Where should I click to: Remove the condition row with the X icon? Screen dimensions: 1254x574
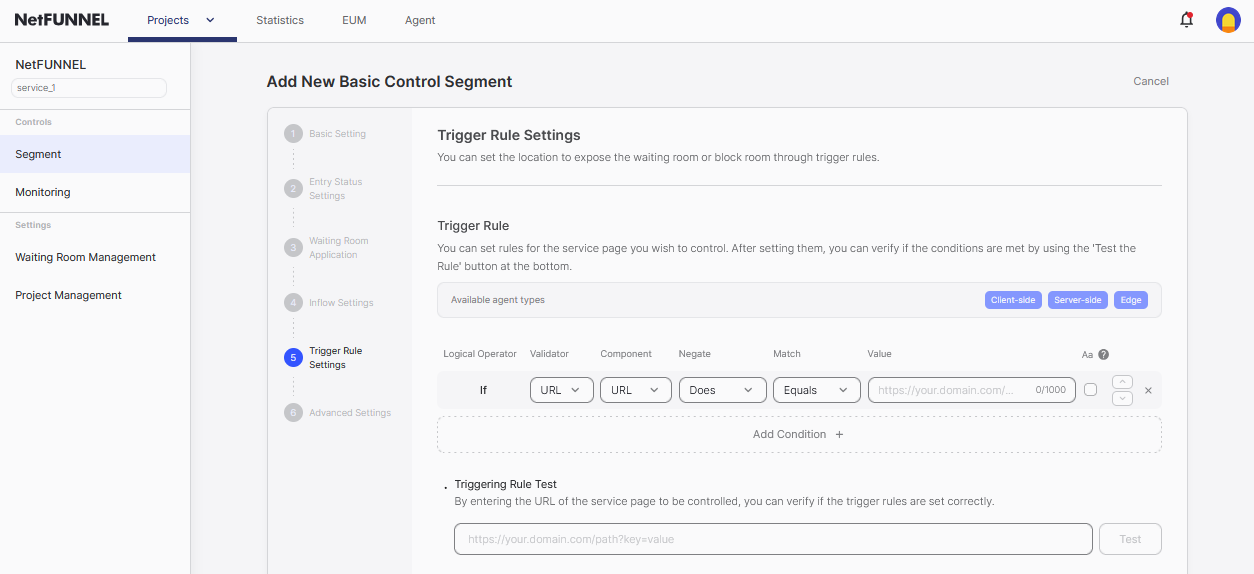coord(1148,390)
